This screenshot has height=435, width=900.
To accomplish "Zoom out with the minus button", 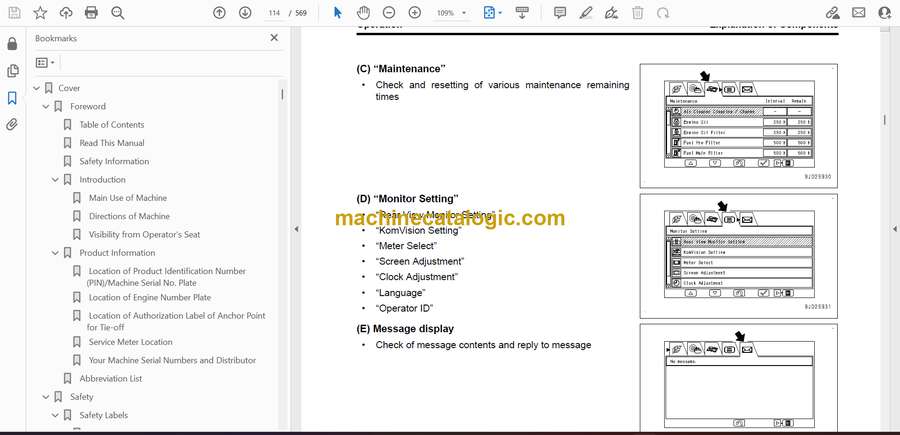I will 389,13.
